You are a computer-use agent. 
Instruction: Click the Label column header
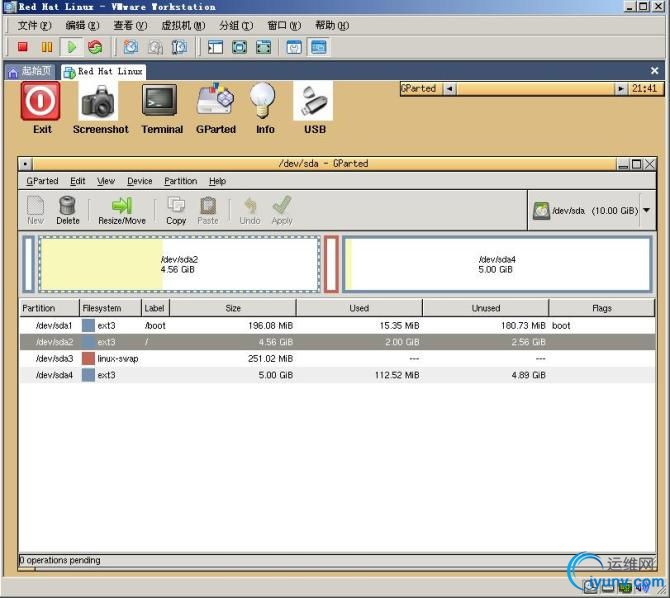[156, 308]
